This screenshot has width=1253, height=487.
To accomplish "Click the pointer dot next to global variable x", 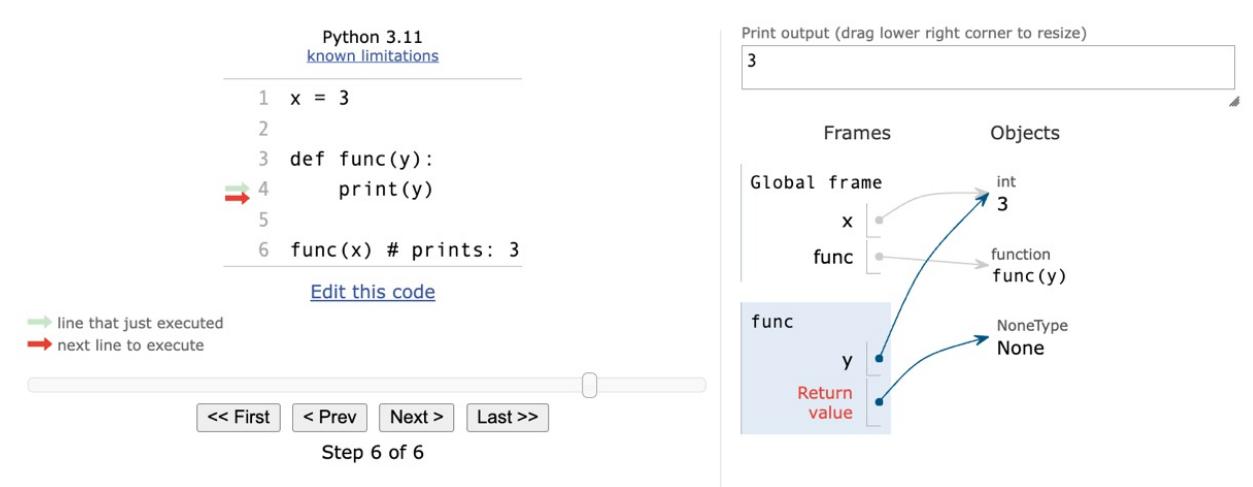I will pos(878,220).
